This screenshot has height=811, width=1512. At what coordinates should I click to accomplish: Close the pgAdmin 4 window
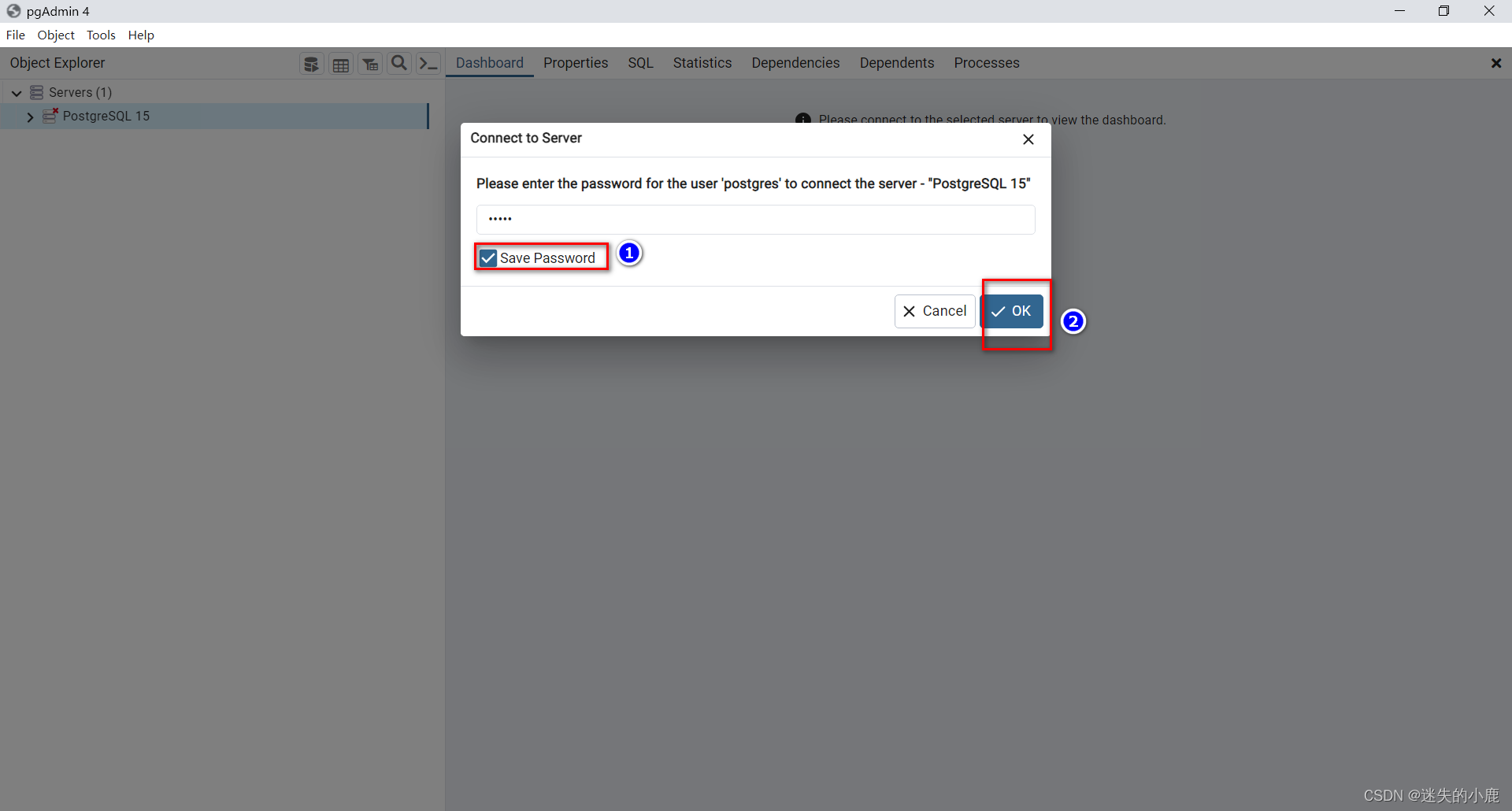point(1489,11)
